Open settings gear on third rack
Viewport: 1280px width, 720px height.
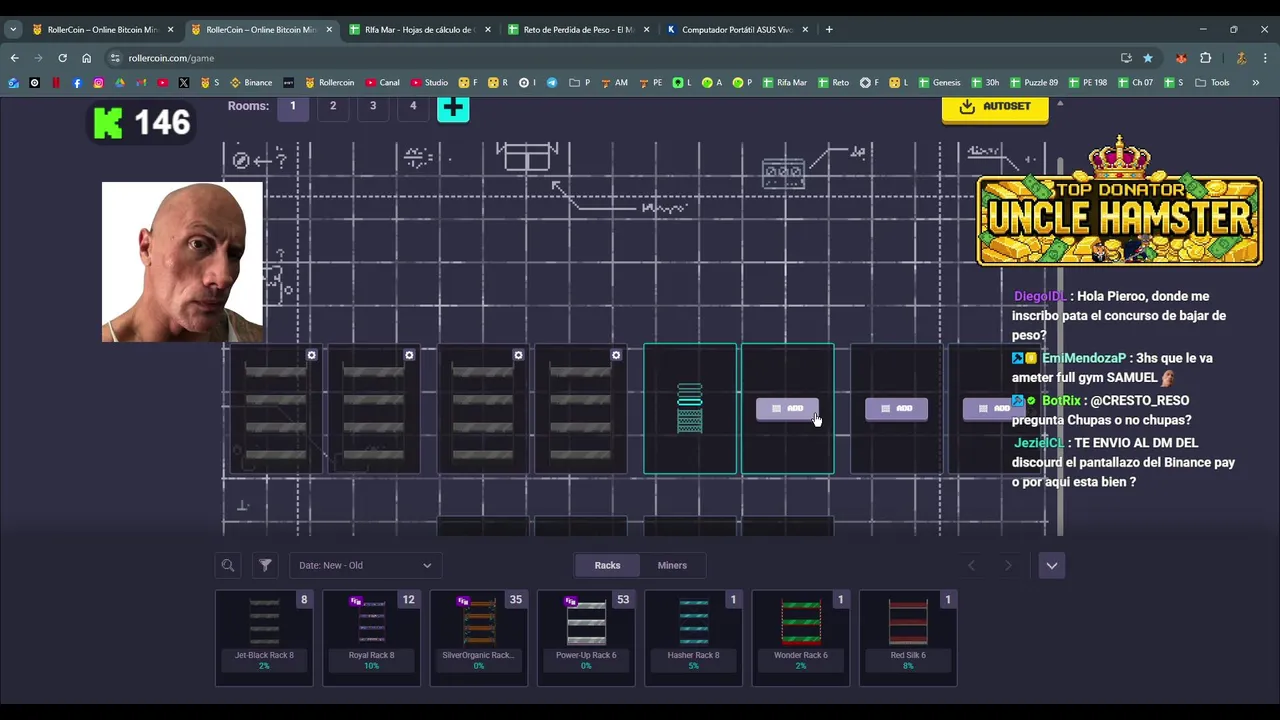point(518,355)
